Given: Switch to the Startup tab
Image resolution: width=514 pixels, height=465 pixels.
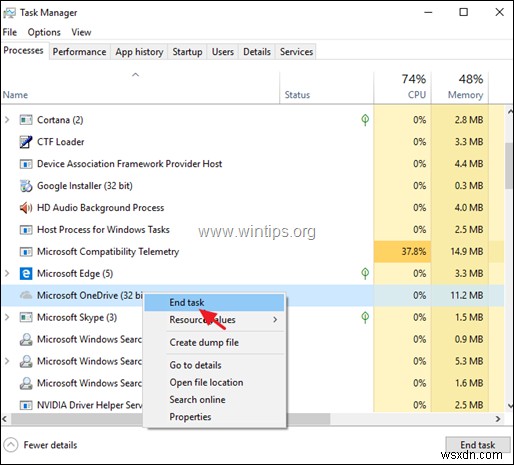Looking at the screenshot, I should 187,52.
